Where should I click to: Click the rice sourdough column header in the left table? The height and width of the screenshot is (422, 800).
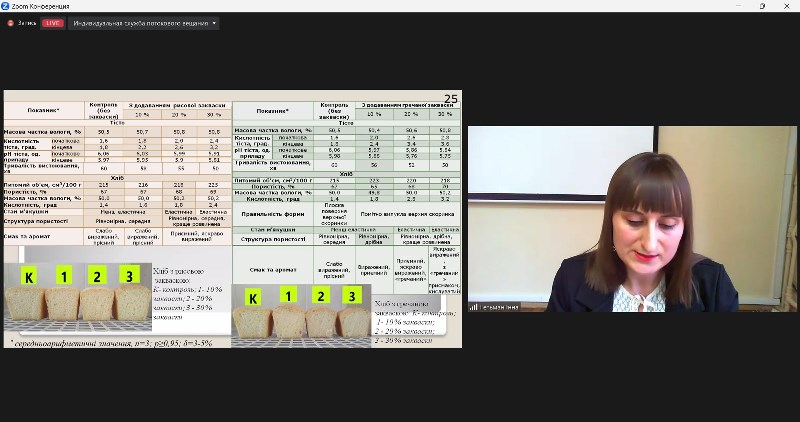pyautogui.click(x=177, y=105)
